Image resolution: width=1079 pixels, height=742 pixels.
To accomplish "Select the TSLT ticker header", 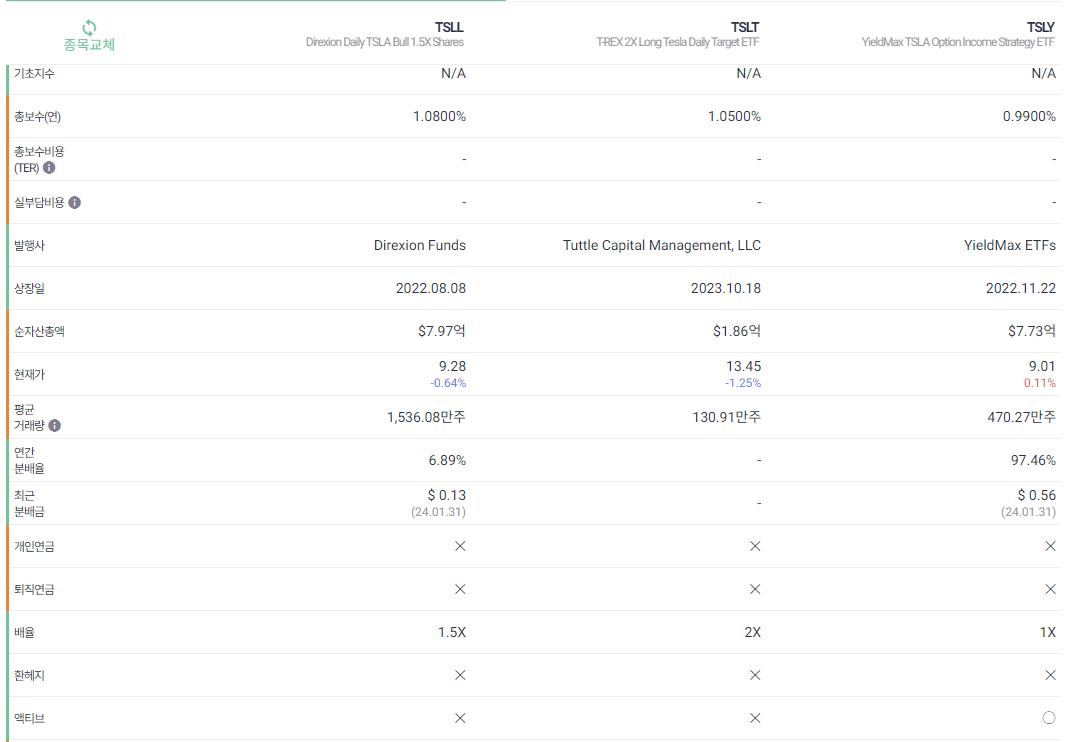I will [745, 27].
